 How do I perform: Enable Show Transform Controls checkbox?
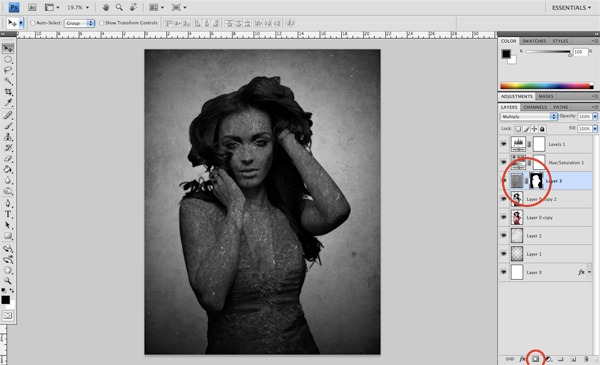tap(101, 23)
